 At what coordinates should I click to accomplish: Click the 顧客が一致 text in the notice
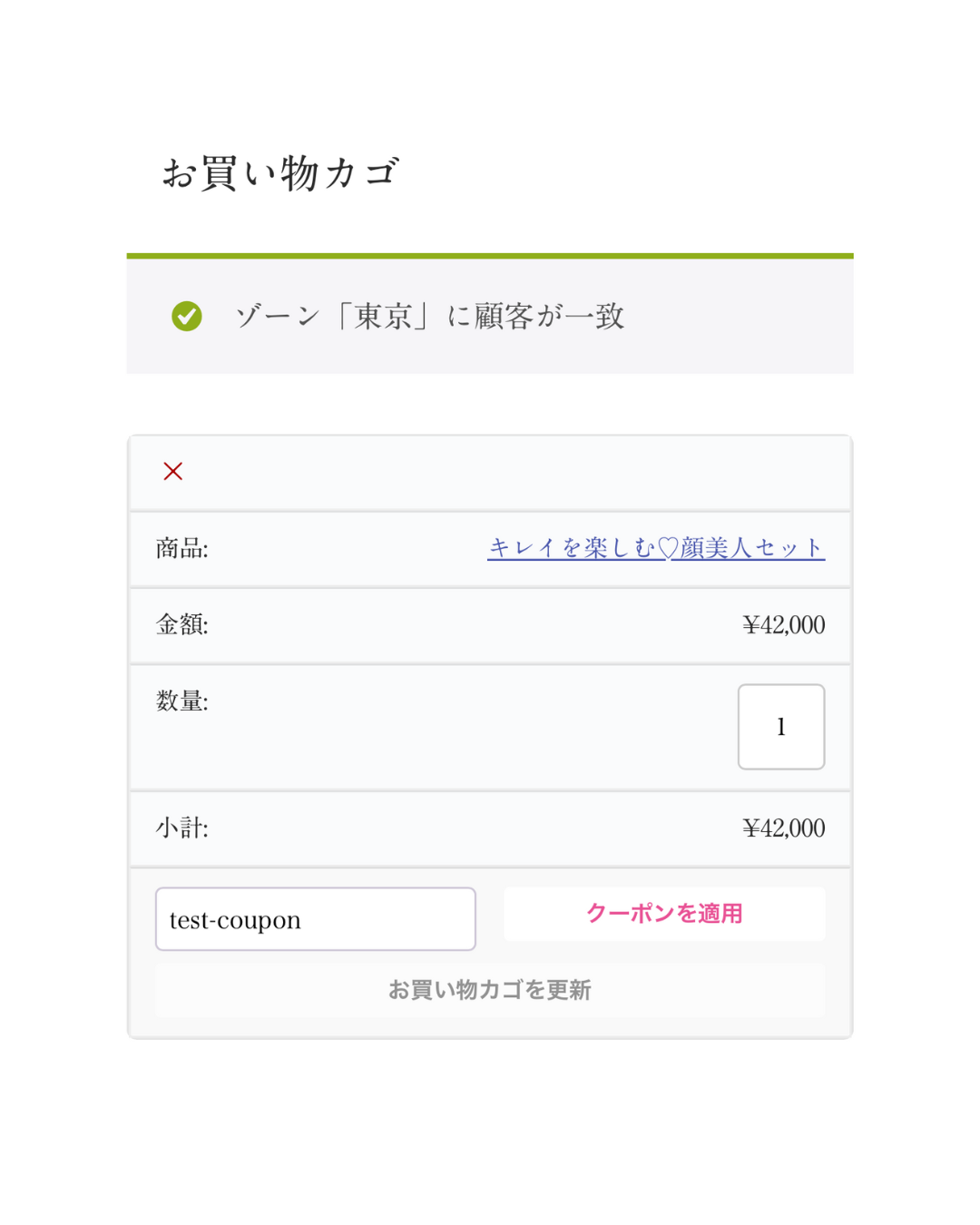coord(549,316)
